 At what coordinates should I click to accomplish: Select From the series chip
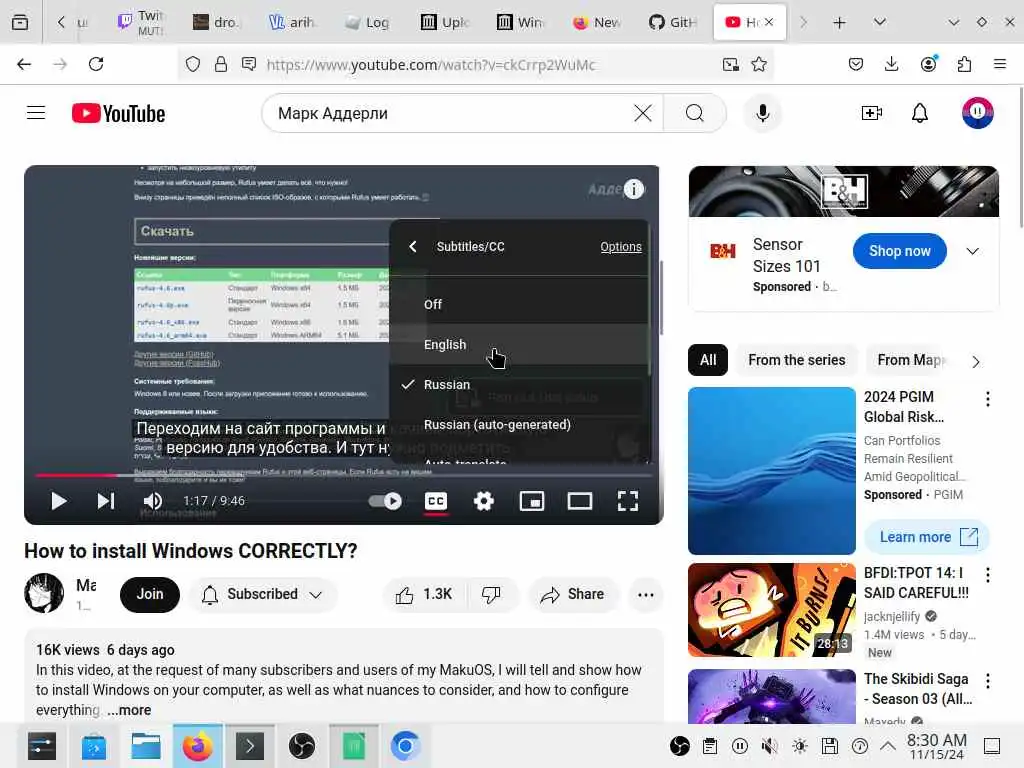(x=796, y=360)
